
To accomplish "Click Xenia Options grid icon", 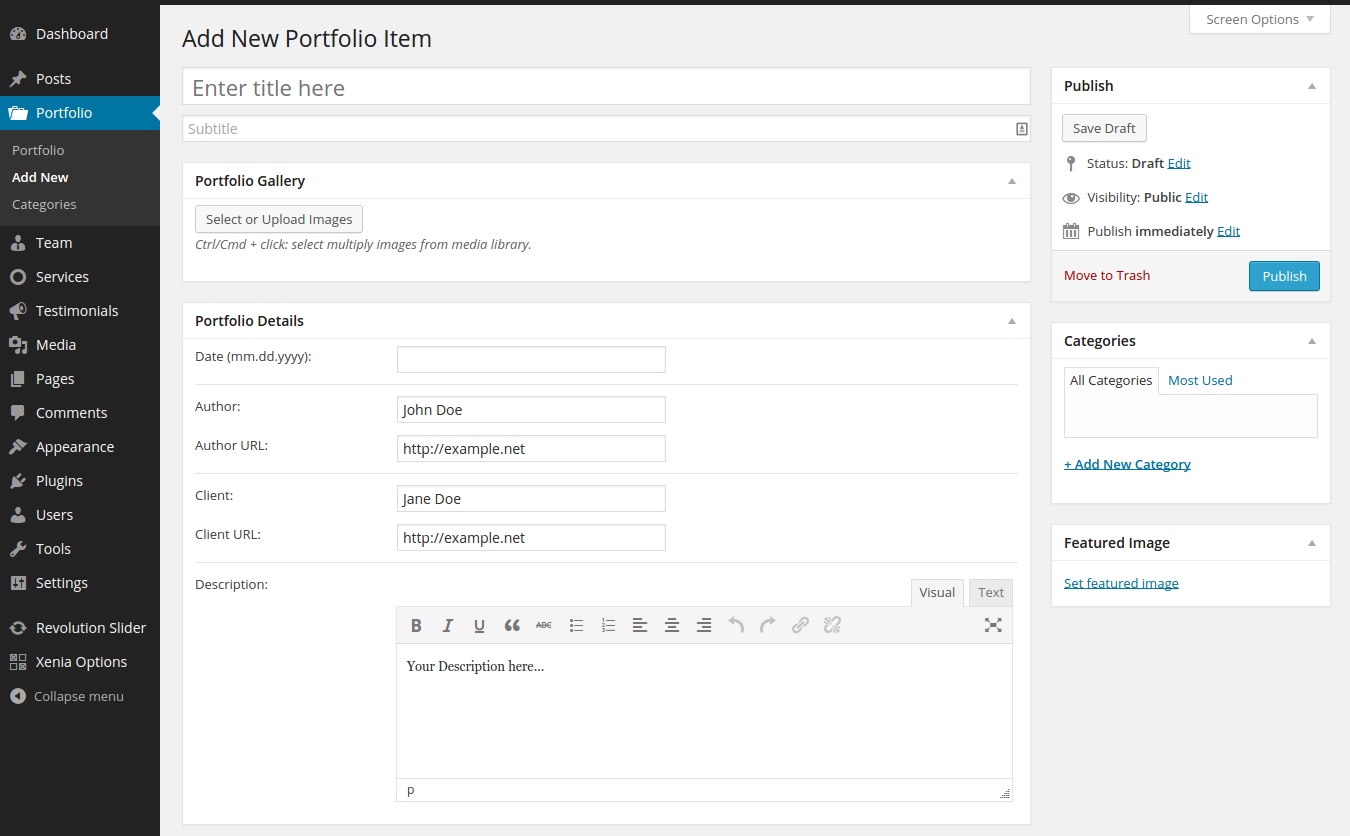I will tap(18, 662).
